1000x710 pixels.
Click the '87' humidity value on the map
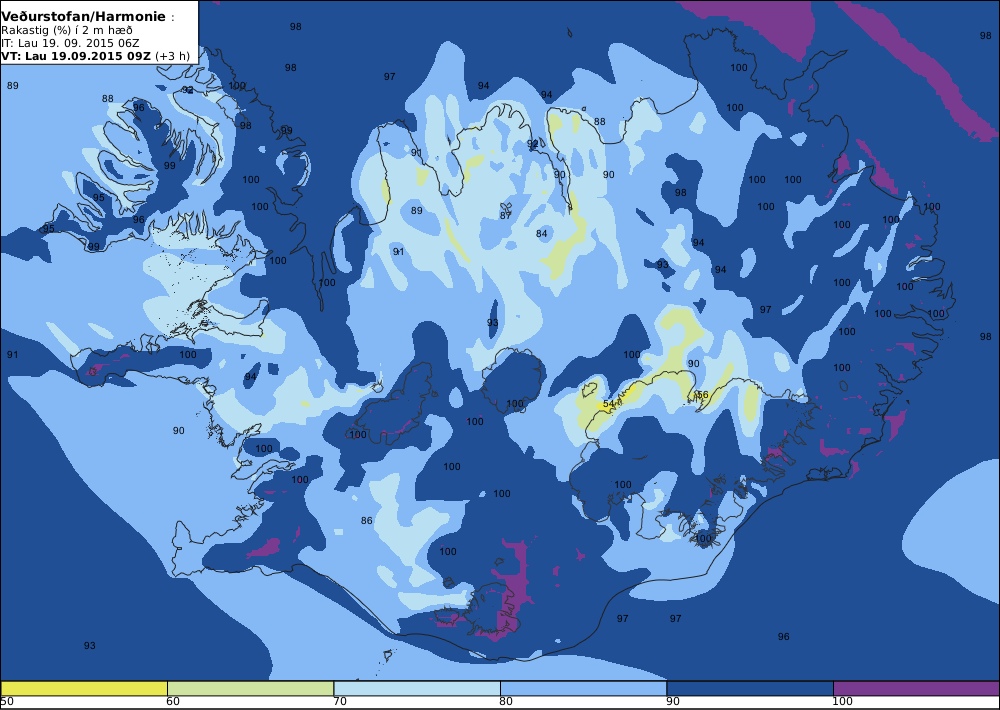[506, 216]
